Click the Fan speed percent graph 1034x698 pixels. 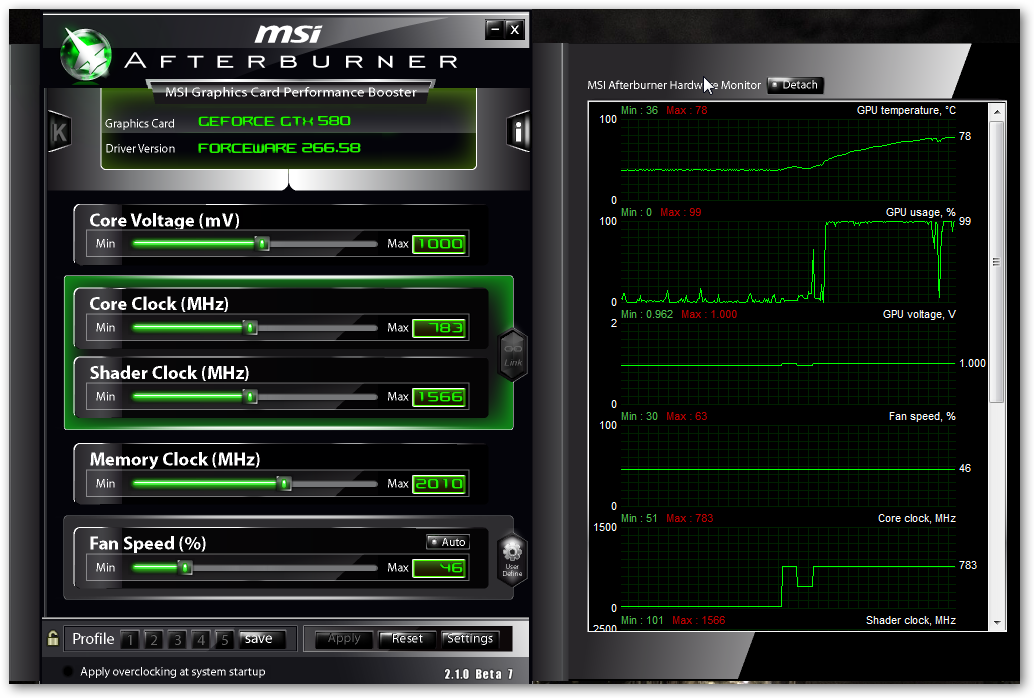[788, 466]
